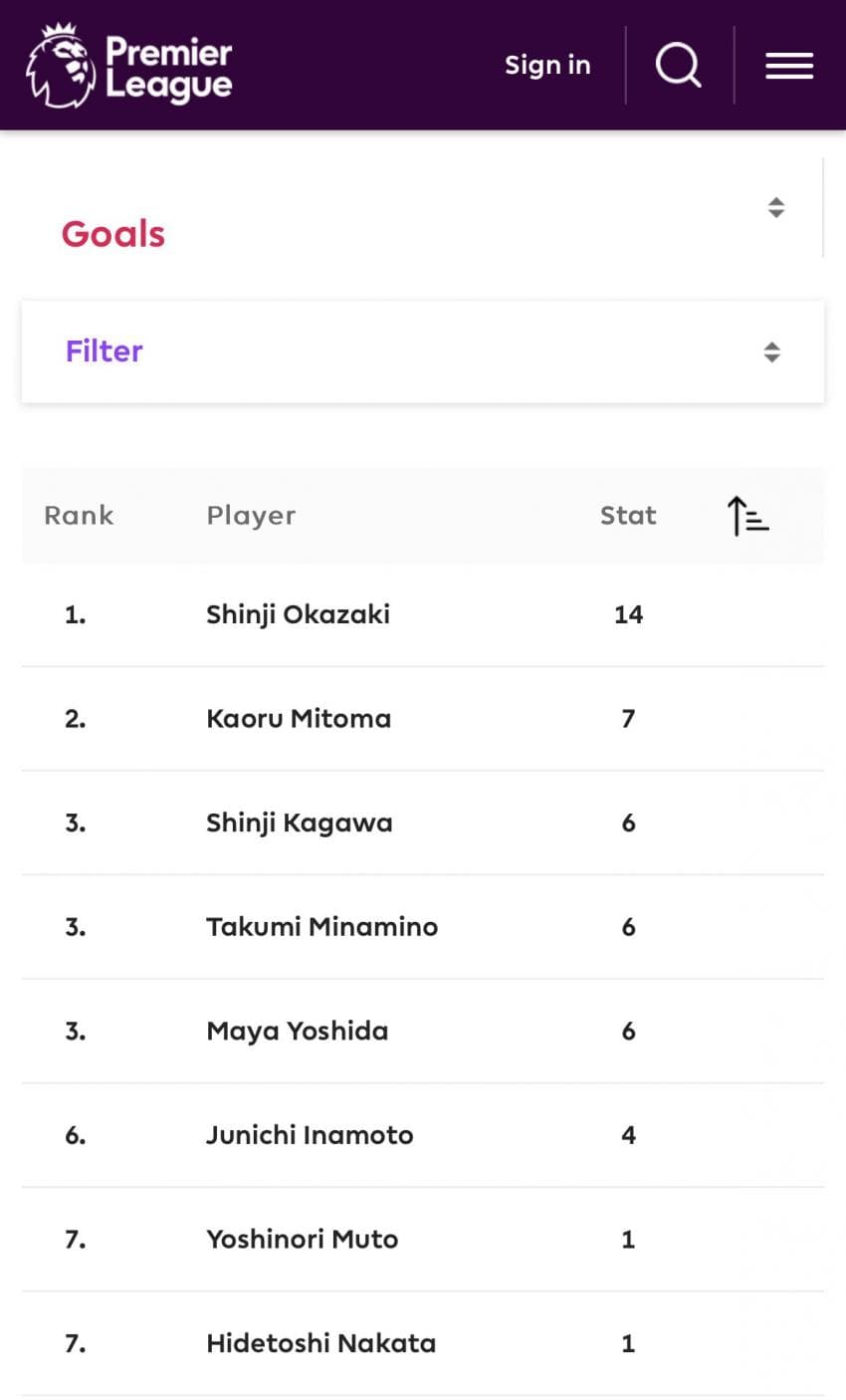The width and height of the screenshot is (846, 1400).
Task: Open Takumi Minamino profile
Action: (321, 927)
